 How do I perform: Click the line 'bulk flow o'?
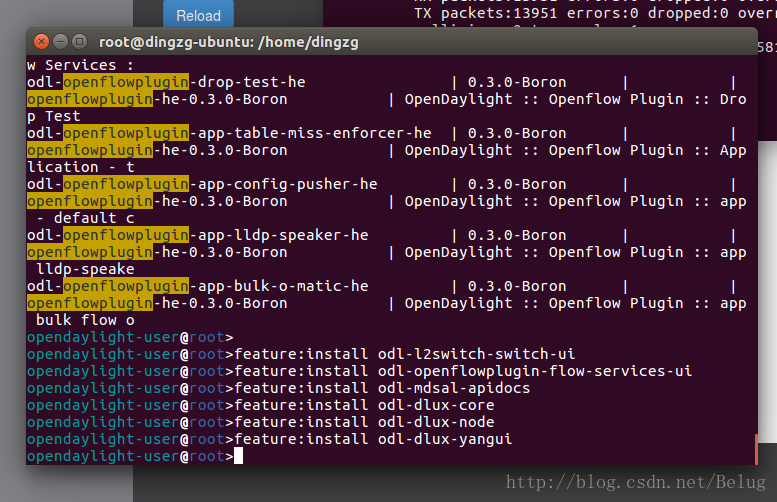point(85,320)
